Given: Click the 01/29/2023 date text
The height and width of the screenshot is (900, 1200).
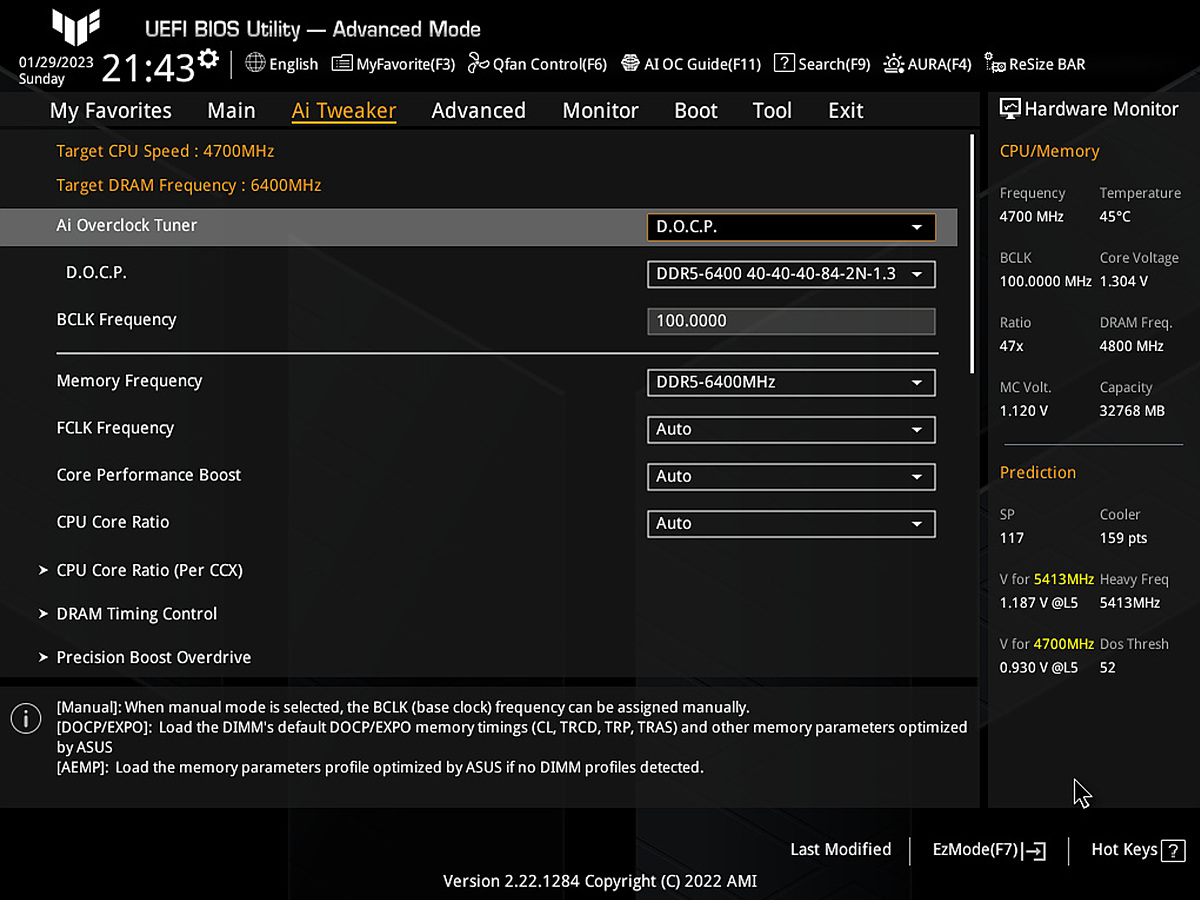Looking at the screenshot, I should point(56,62).
